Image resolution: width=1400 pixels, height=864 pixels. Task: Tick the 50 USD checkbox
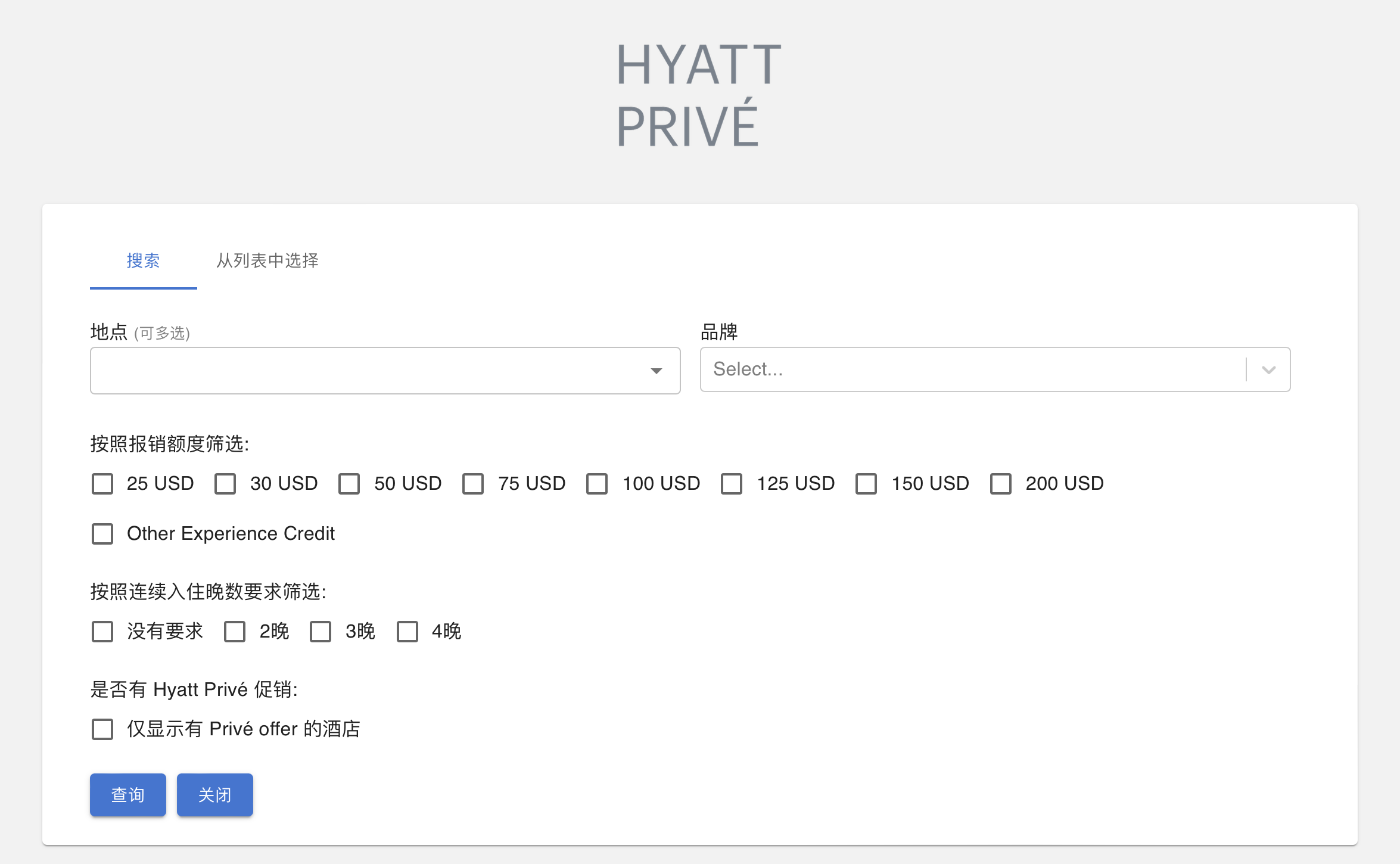click(x=349, y=484)
